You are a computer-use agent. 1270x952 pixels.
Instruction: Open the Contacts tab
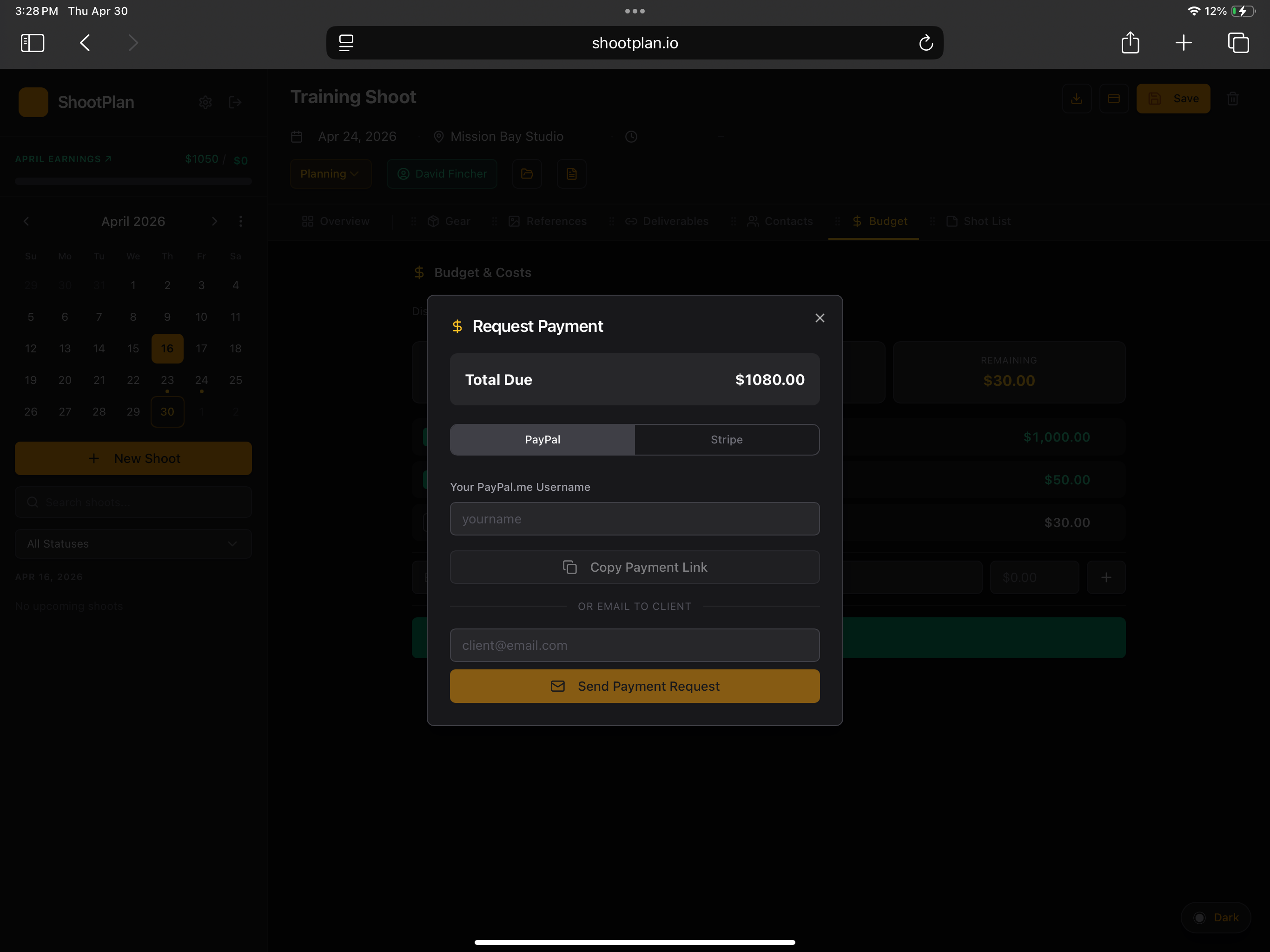click(780, 221)
